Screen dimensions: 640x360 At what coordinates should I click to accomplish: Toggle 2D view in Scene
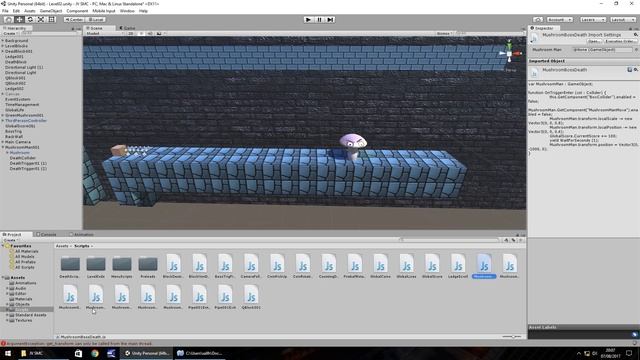tap(131, 33)
